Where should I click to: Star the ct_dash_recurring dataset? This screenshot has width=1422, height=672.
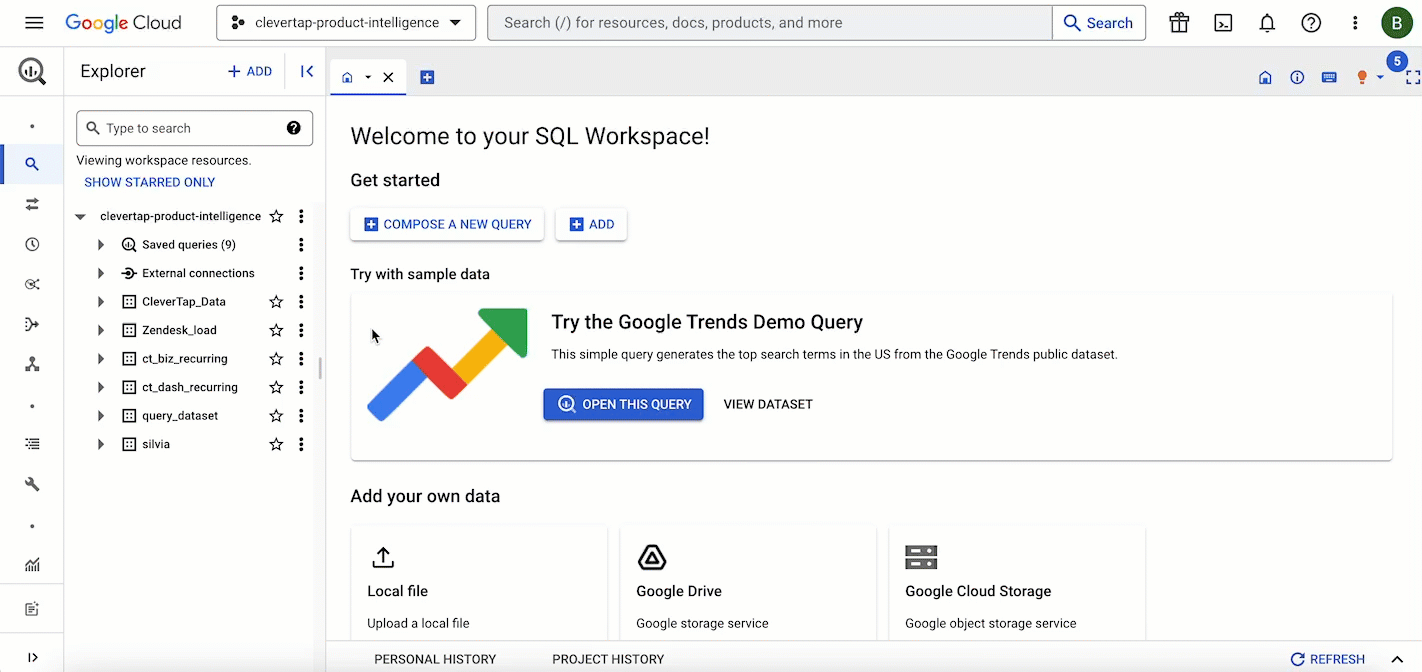click(x=277, y=387)
